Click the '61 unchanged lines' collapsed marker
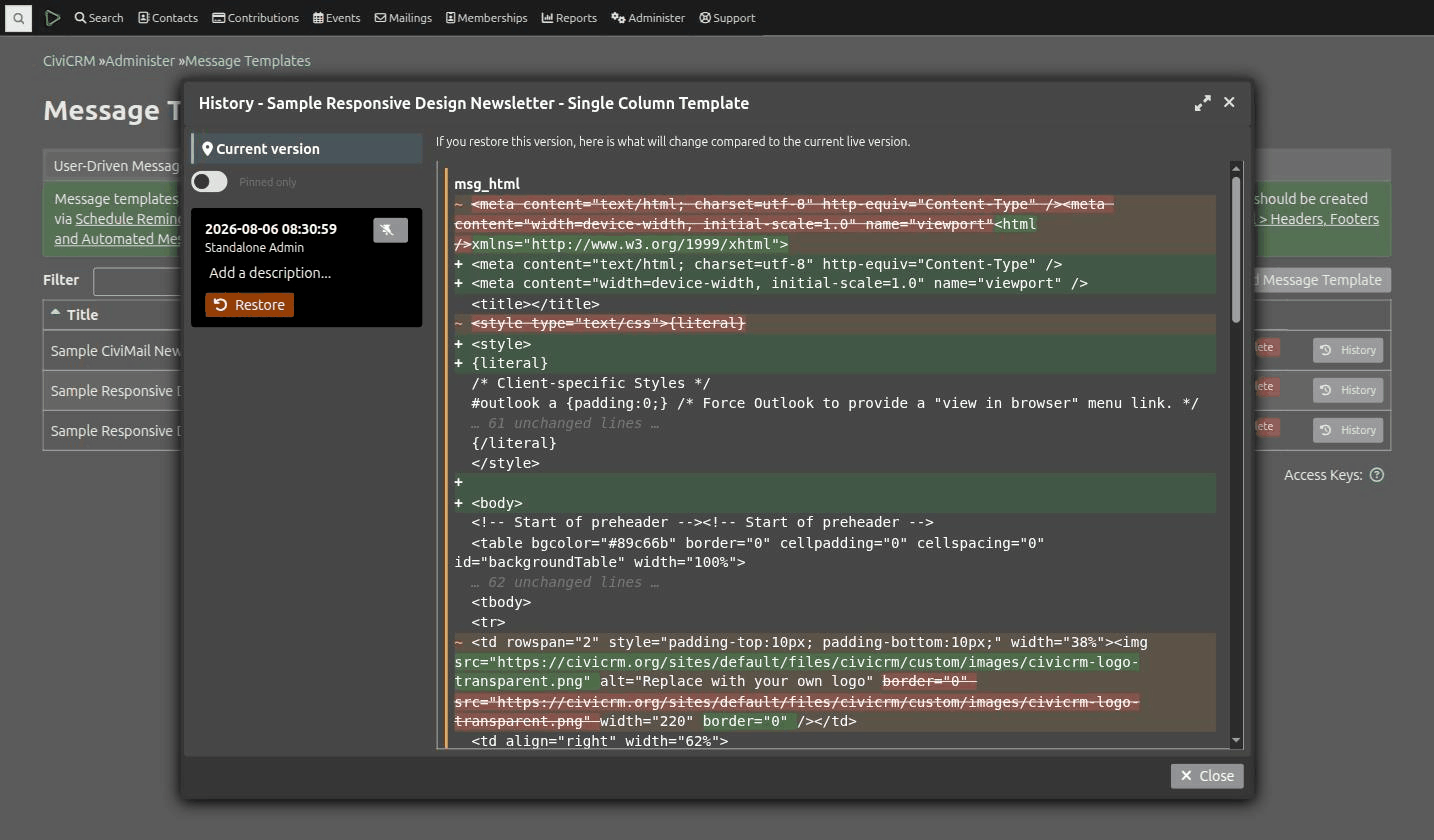This screenshot has width=1434, height=840. click(x=565, y=423)
